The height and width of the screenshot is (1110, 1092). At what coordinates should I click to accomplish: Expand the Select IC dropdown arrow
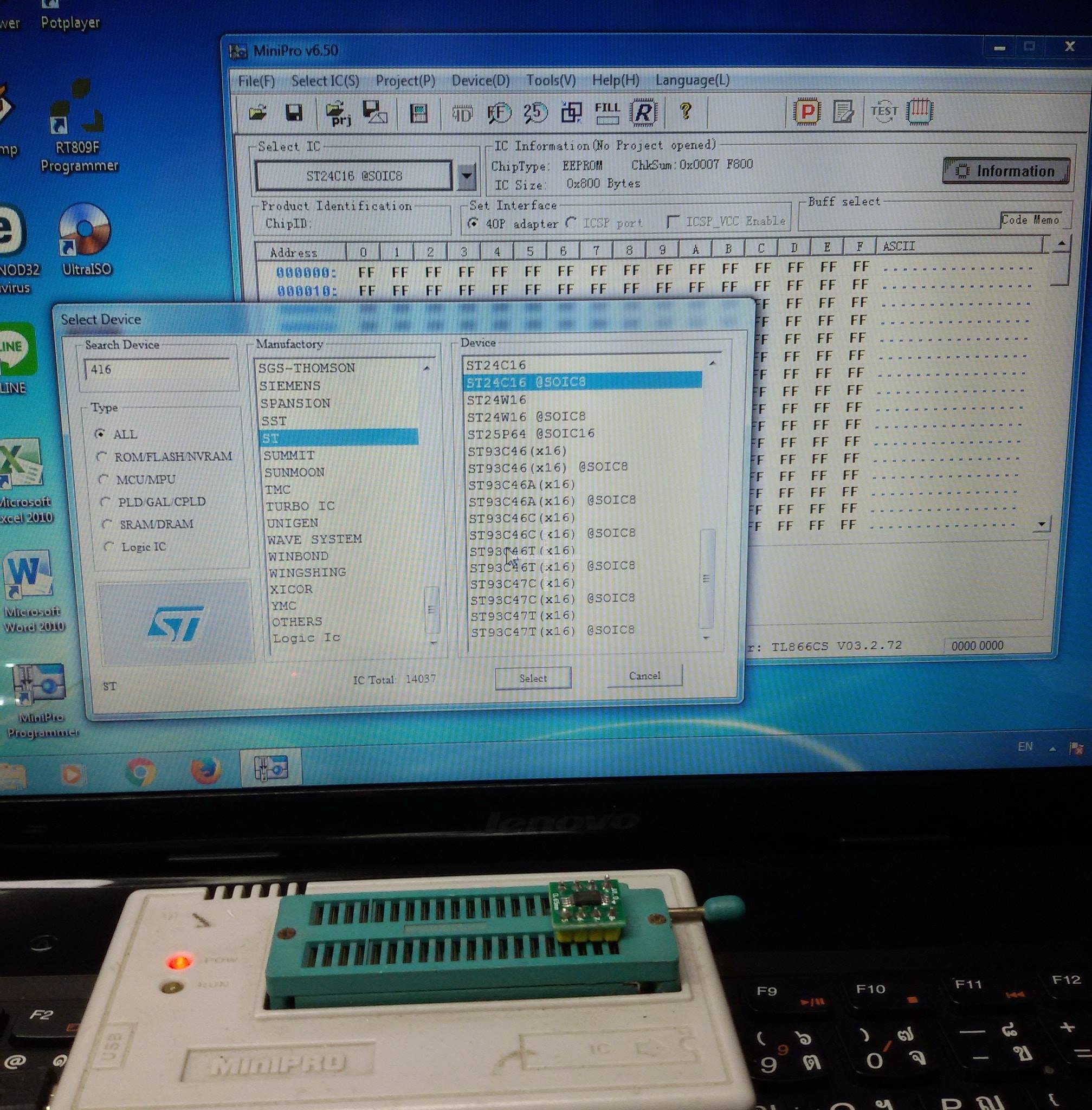(468, 176)
